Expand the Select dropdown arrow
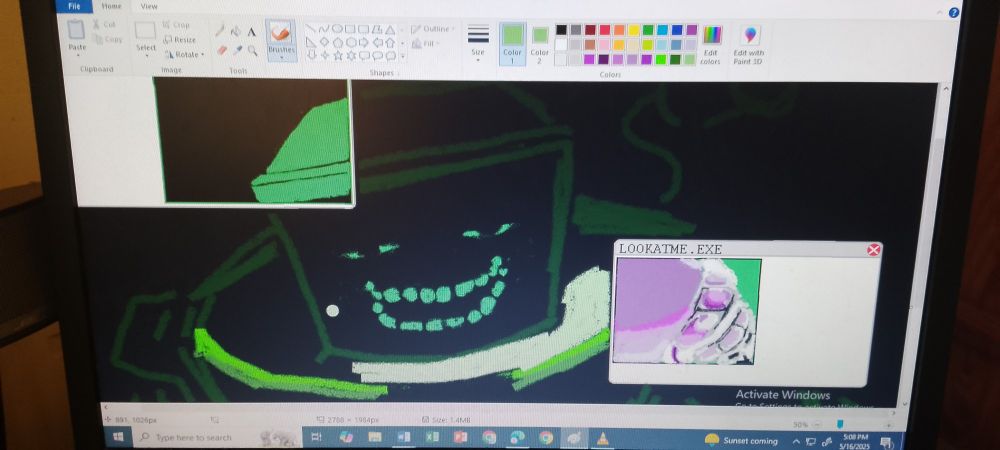Viewport: 1000px width, 450px height. (x=146, y=55)
